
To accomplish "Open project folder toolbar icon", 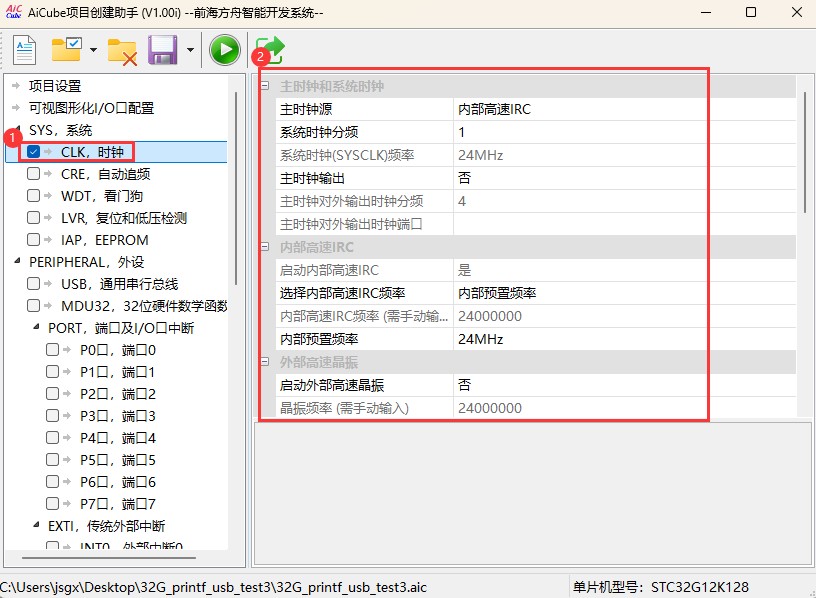I will tap(67, 49).
